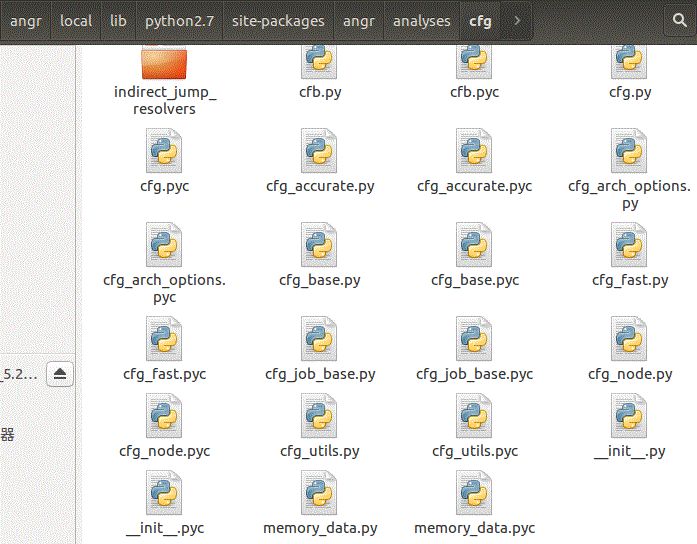Select the sidebar volume labeled 5.2...
This screenshot has height=544, width=697.
tap(20, 374)
